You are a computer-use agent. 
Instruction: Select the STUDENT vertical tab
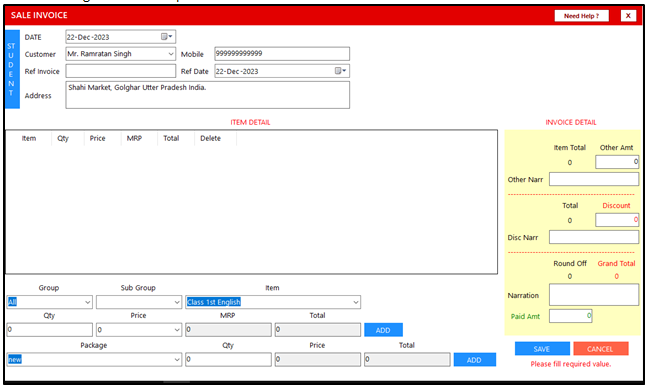[12, 69]
